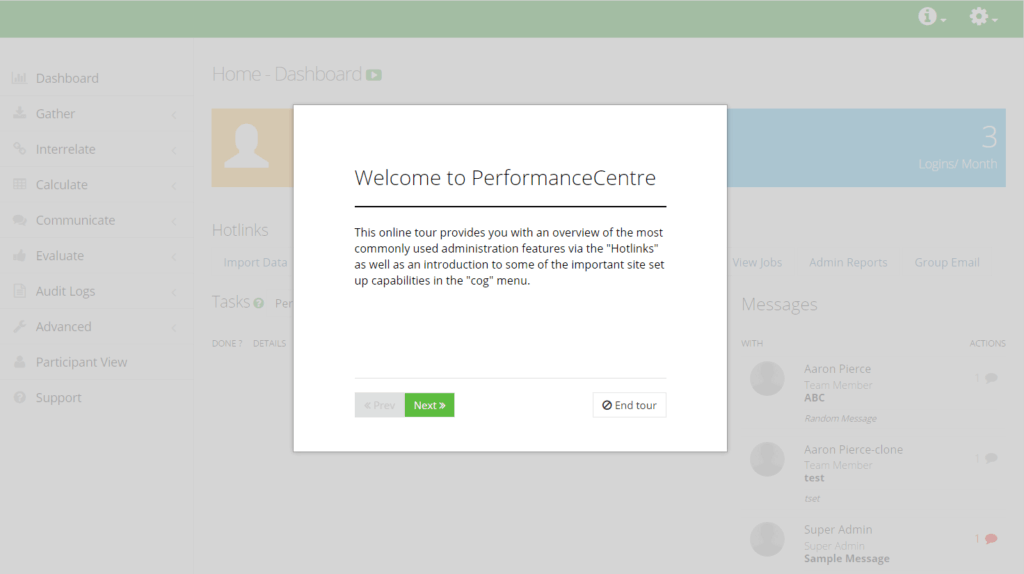This screenshot has height=574, width=1024.
Task: Select the Calculate sidebar item
Action: tap(97, 184)
